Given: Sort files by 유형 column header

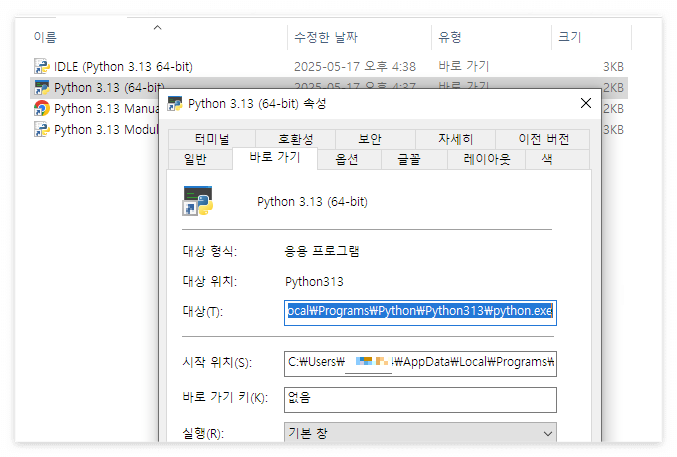Looking at the screenshot, I should [x=491, y=37].
